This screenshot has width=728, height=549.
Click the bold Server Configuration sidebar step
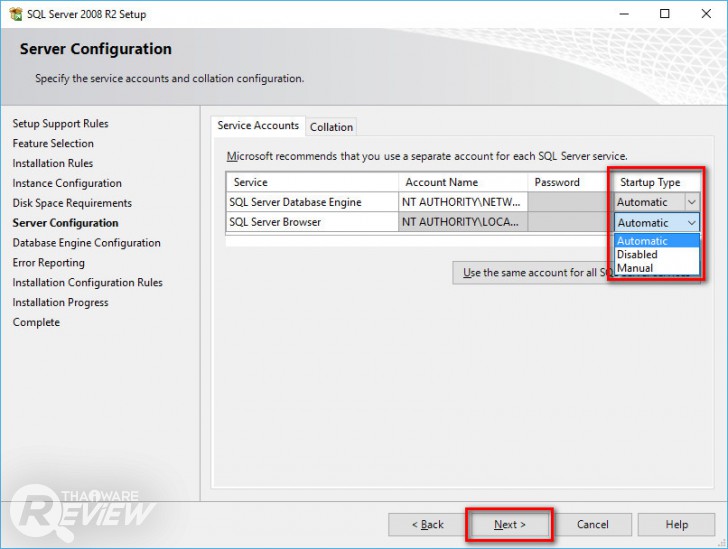(65, 223)
